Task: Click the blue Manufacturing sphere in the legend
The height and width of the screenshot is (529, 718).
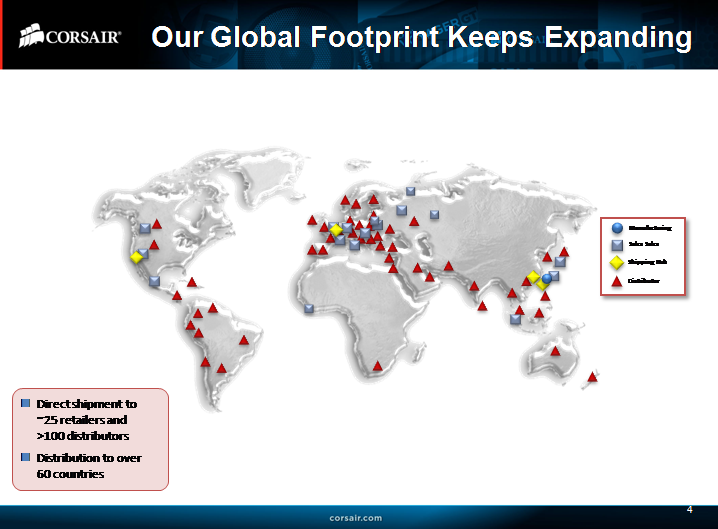Action: coord(617,228)
